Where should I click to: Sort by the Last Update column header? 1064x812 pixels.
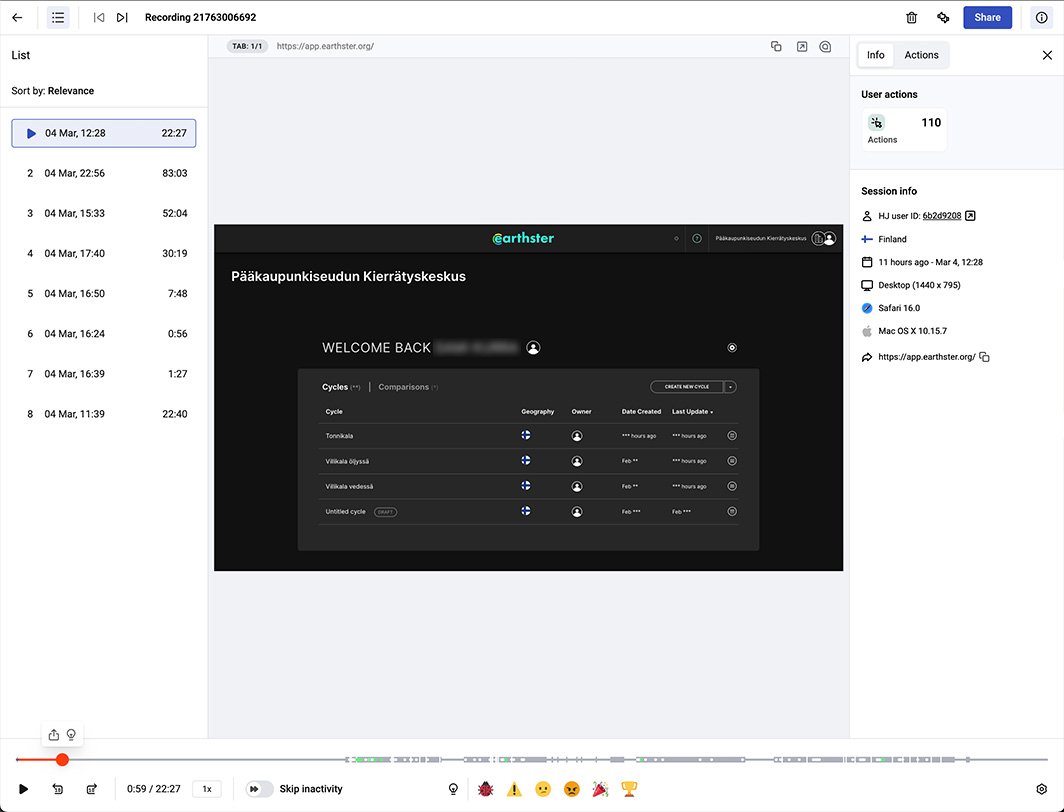(x=692, y=412)
